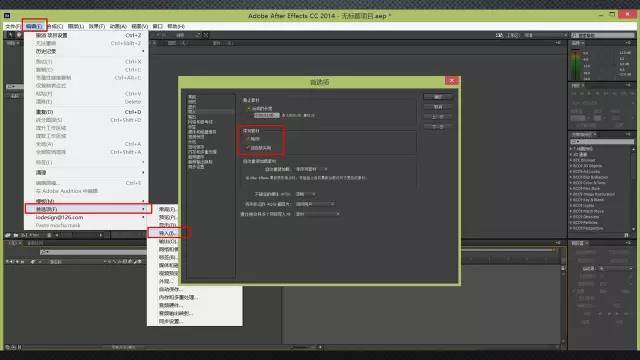This screenshot has width=640, height=360.
Task: Choose the highlighted Import preferences submenu item
Action: (x=168, y=233)
